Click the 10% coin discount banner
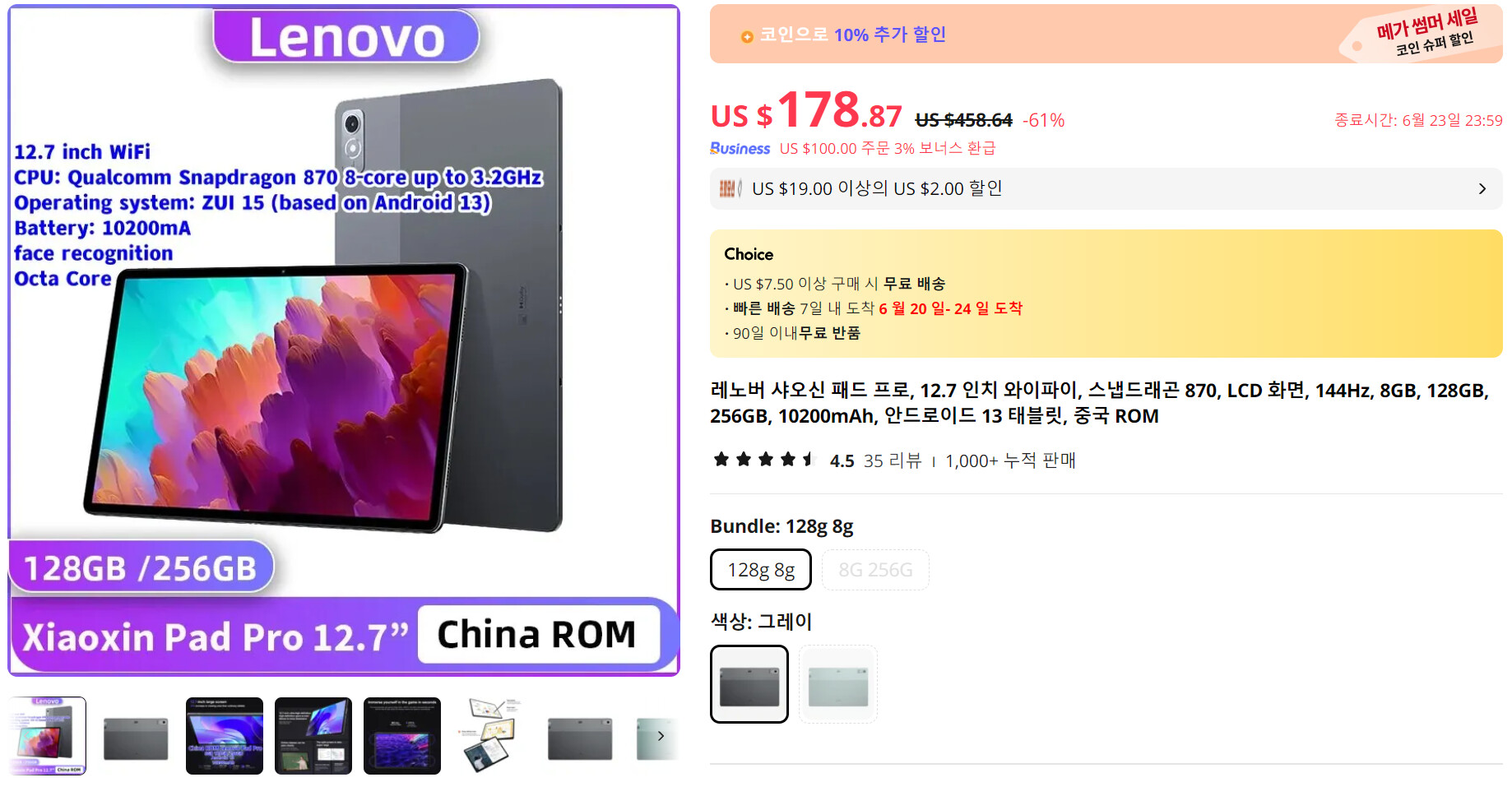This screenshot has width=1512, height=796. point(1106,34)
